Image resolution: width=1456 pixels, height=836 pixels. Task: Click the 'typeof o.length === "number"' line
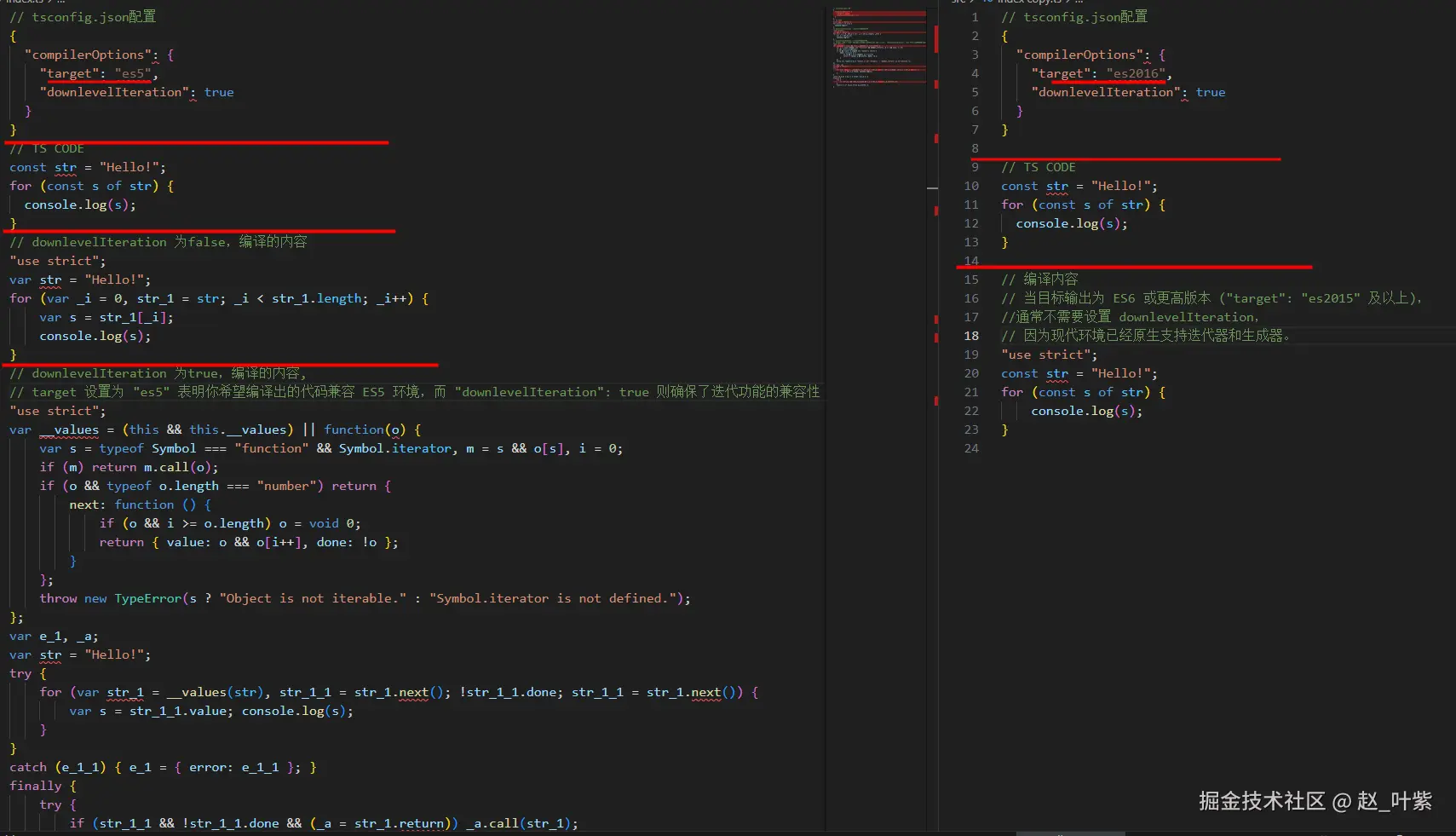click(216, 486)
